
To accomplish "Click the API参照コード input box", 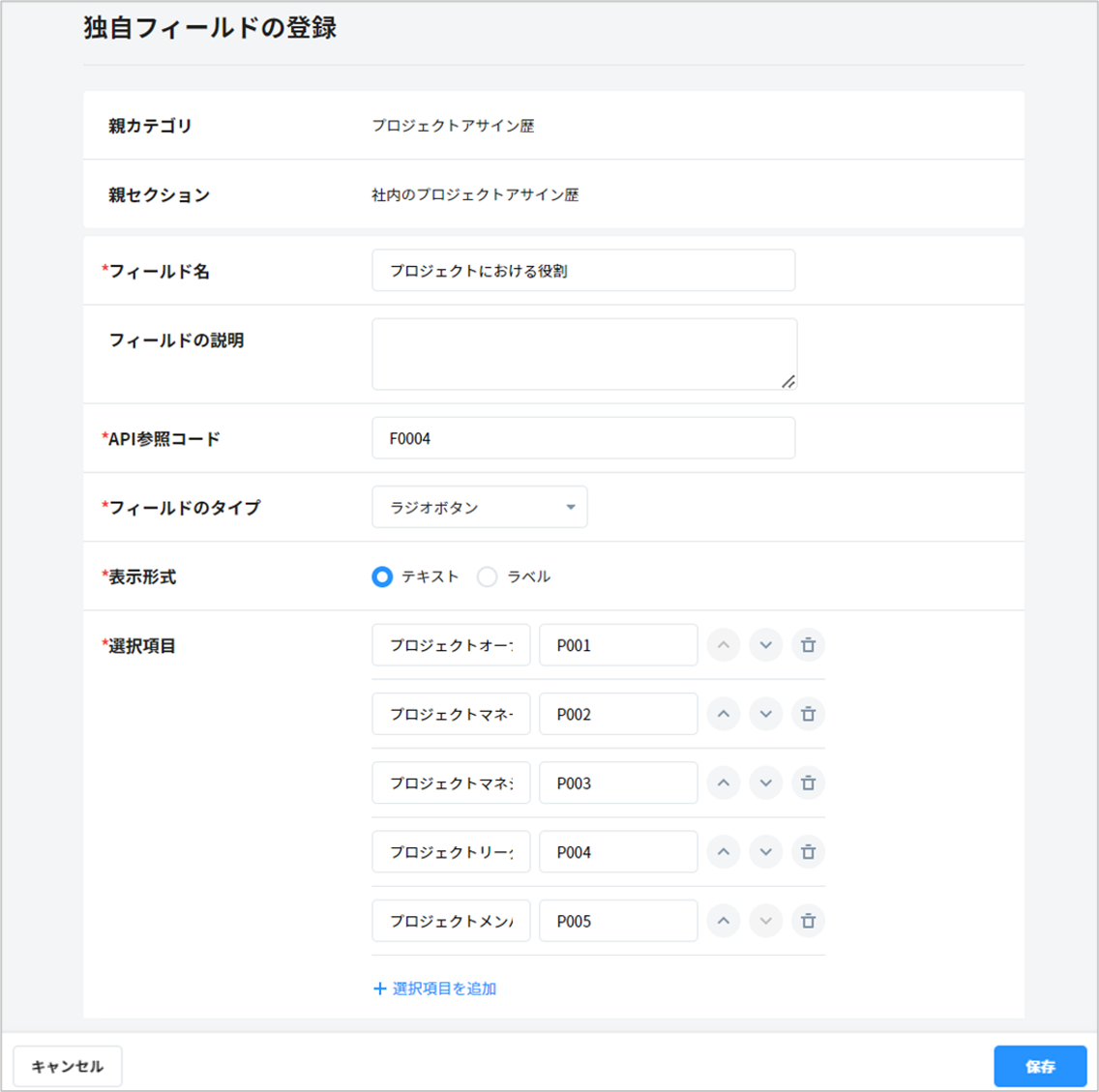I will click(582, 438).
